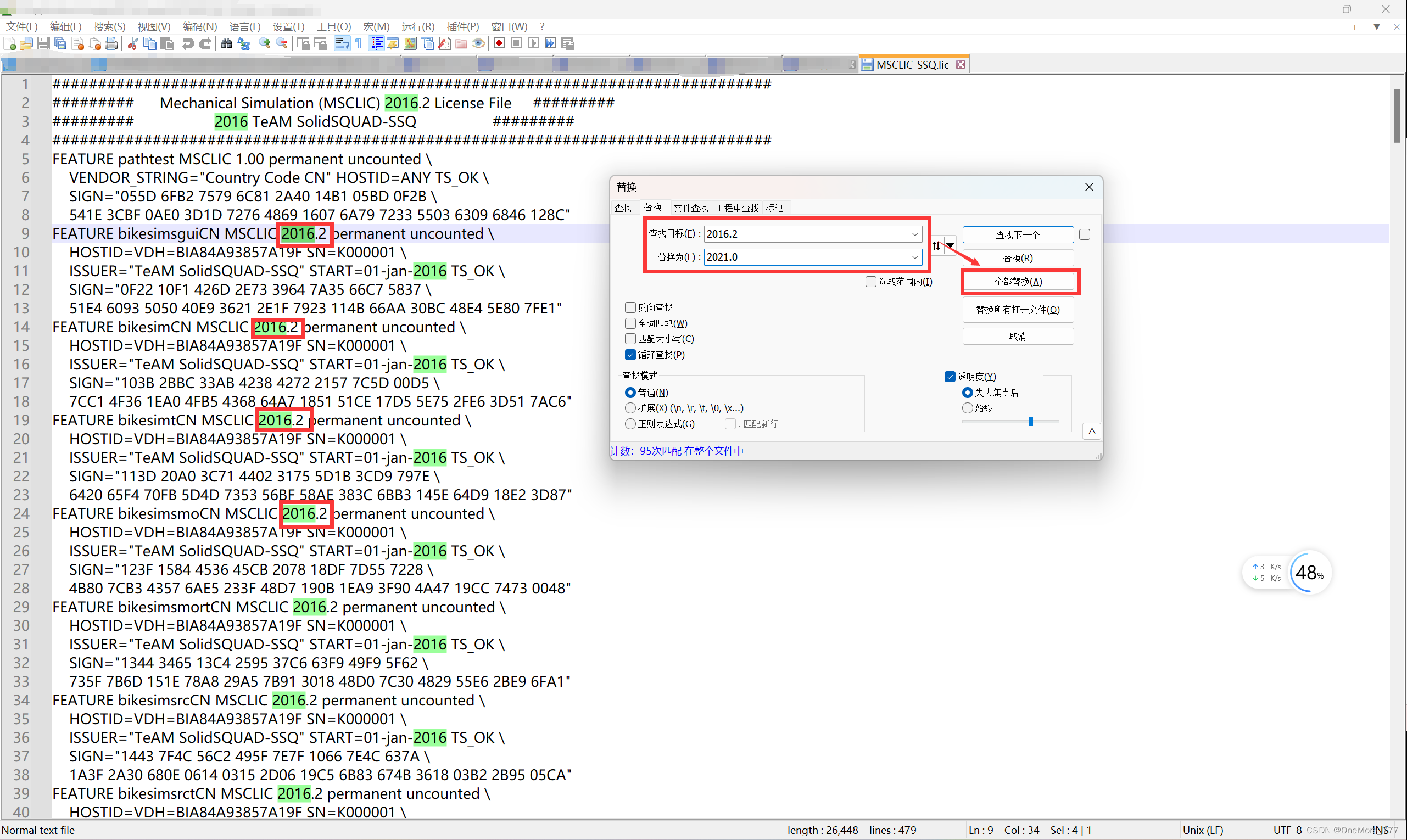Start macro recording with red dot icon
The height and width of the screenshot is (840, 1407).
(x=499, y=43)
